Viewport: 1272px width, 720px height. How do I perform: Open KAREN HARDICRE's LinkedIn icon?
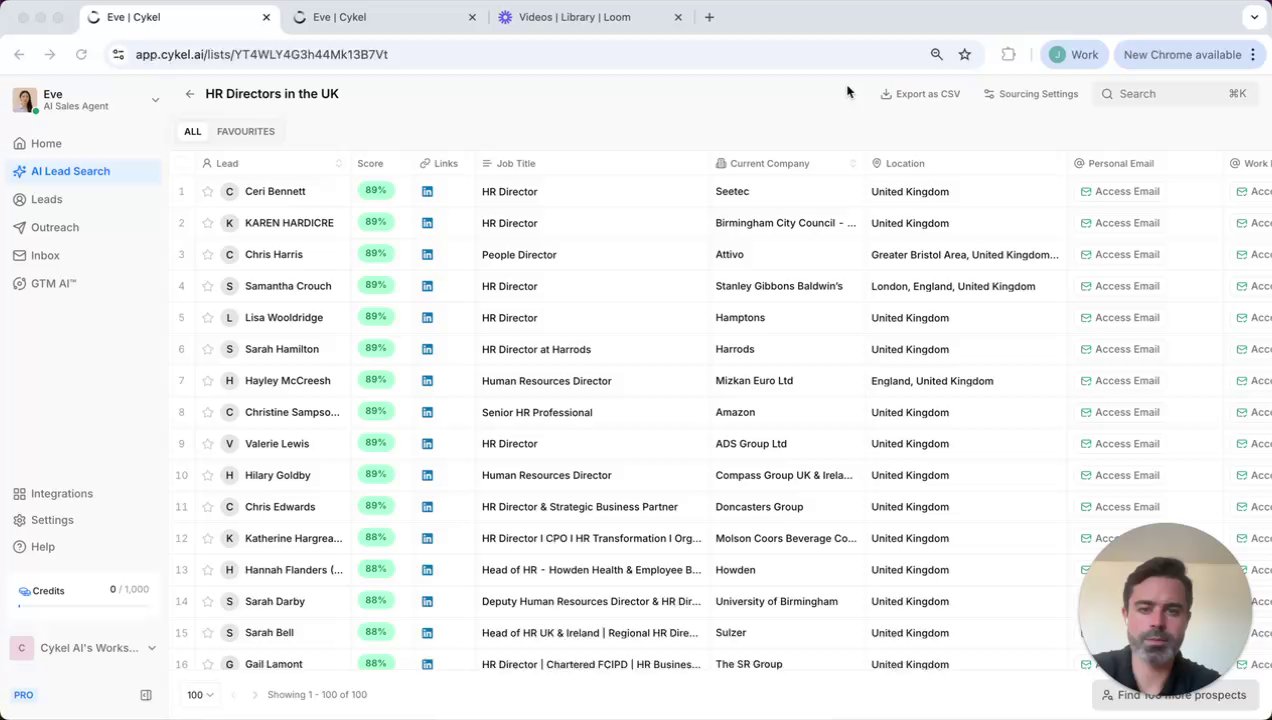pos(427,223)
